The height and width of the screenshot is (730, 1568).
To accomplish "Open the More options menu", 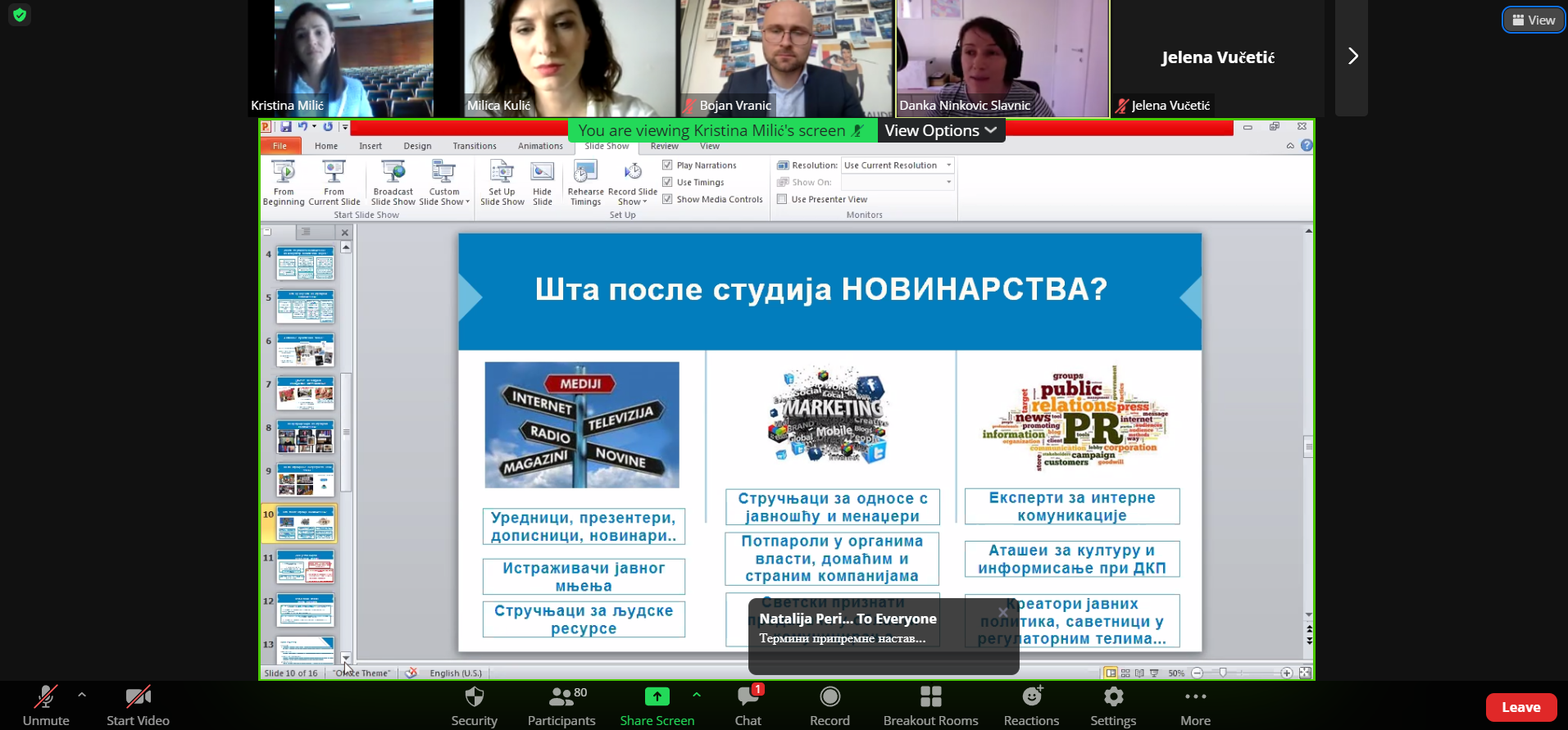I will (1195, 705).
